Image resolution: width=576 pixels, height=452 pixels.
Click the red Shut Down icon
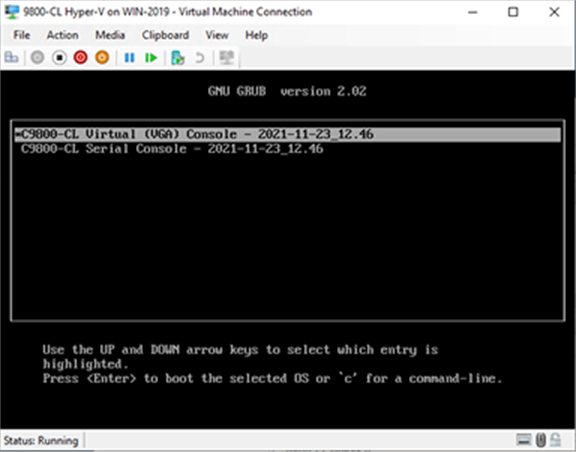pyautogui.click(x=81, y=58)
